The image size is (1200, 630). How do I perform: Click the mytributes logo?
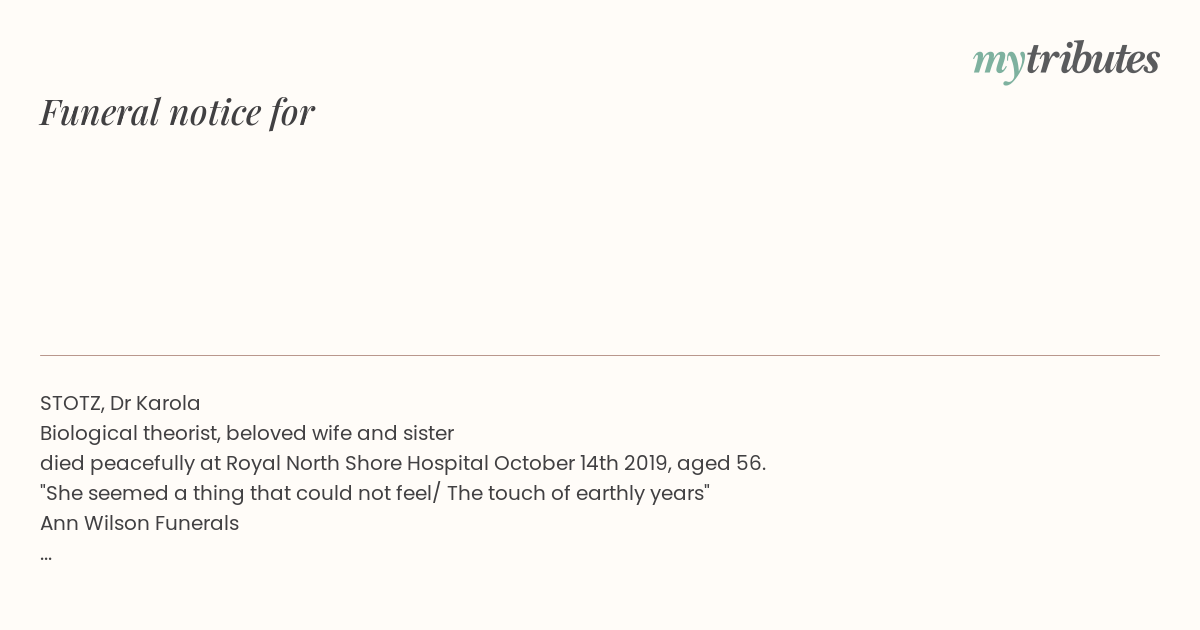tap(1066, 61)
